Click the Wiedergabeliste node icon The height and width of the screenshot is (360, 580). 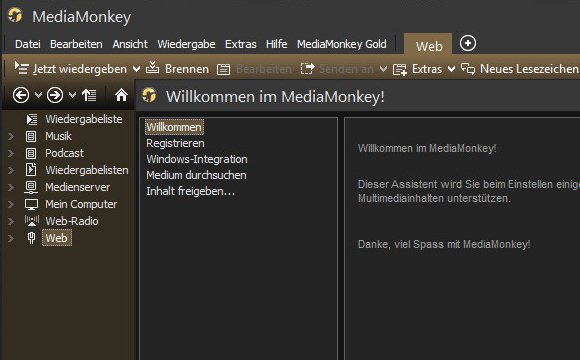[32, 119]
